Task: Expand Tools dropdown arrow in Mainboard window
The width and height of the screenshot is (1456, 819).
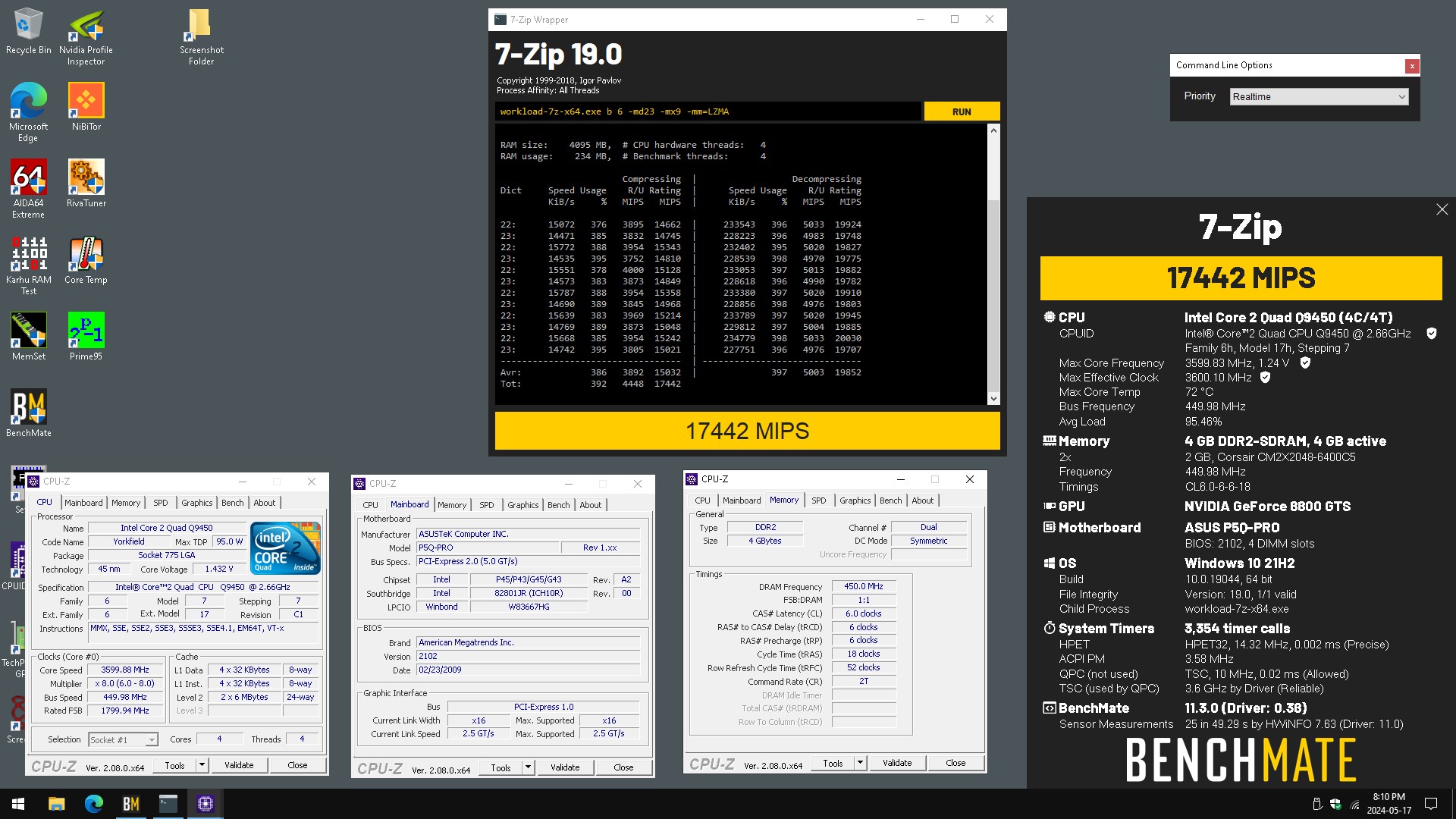Action: coord(528,767)
